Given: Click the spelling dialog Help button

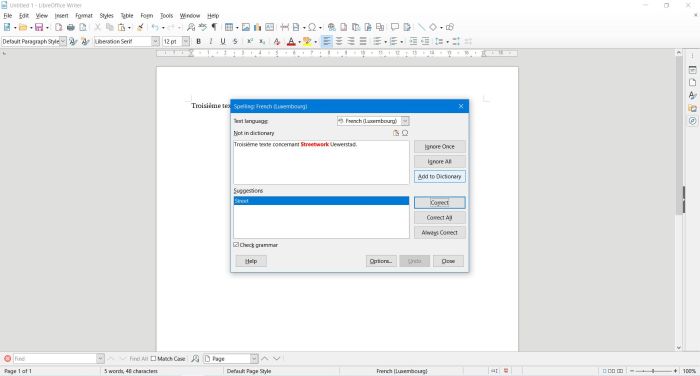Looking at the screenshot, I should coord(251,261).
